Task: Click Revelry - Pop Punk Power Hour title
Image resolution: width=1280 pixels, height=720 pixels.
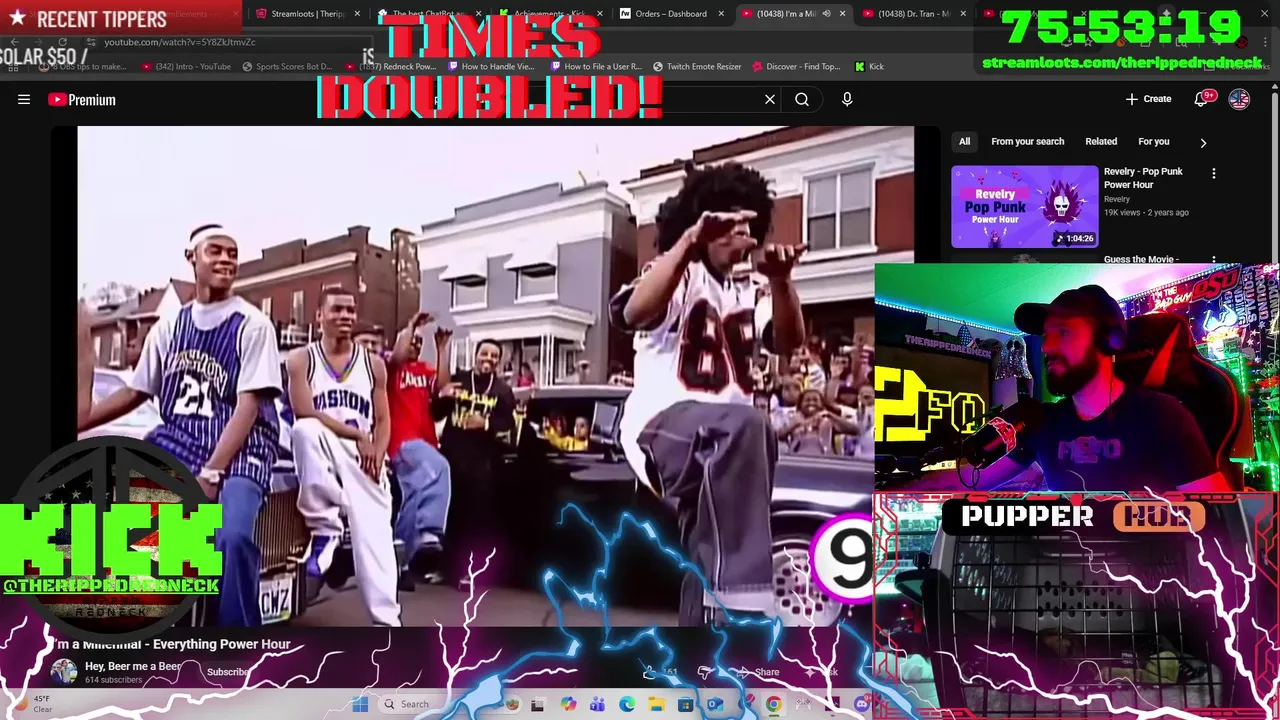Action: (1143, 178)
